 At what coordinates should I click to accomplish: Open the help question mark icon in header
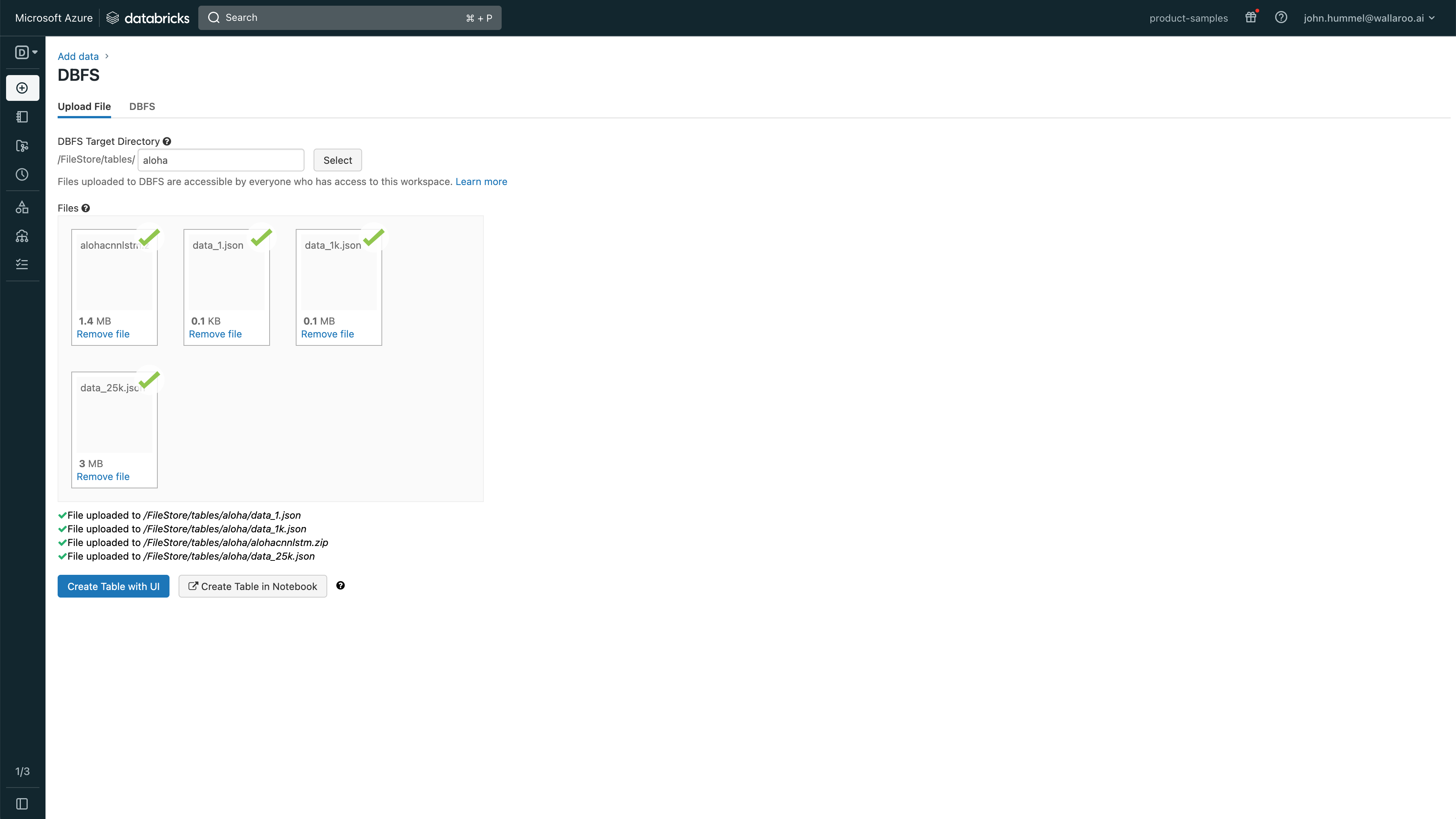click(1281, 17)
